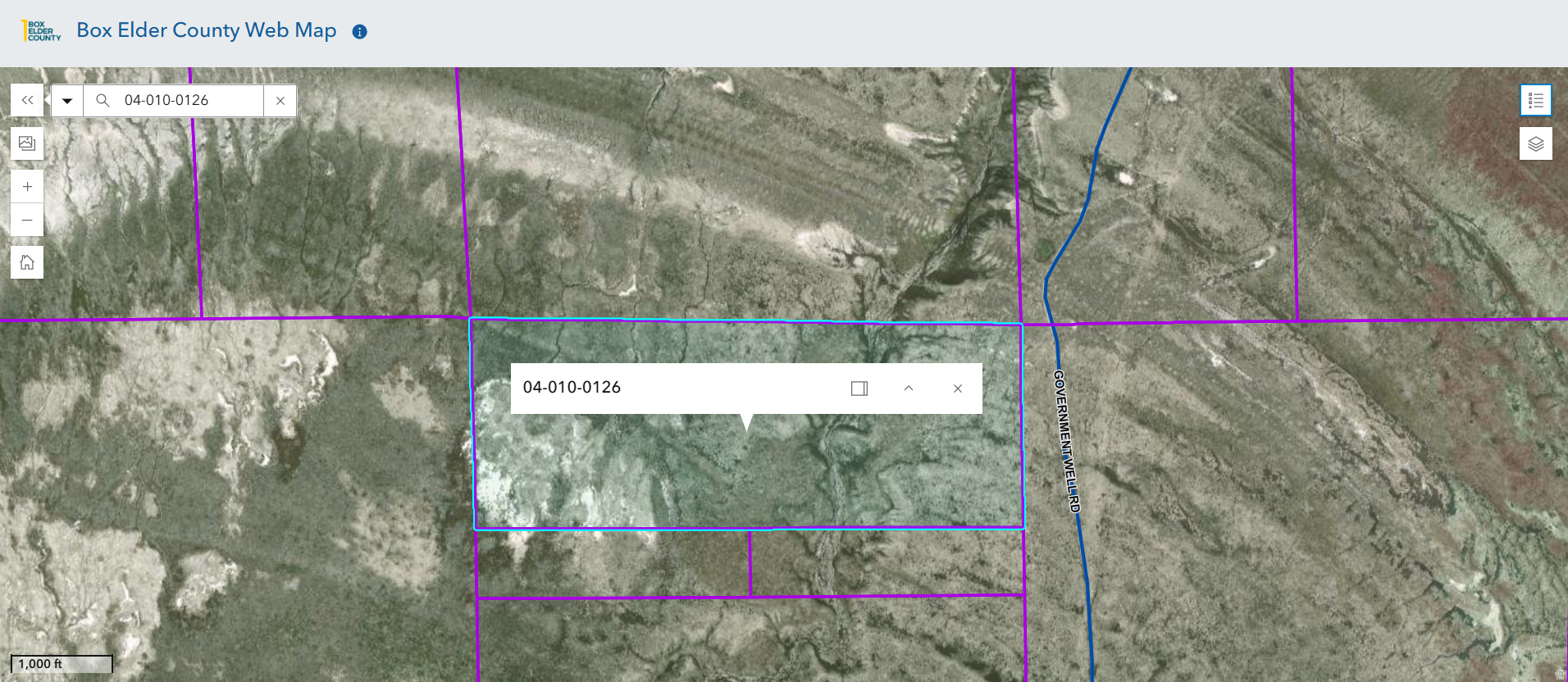
Task: Open the basemap gallery
Action: coord(27,143)
